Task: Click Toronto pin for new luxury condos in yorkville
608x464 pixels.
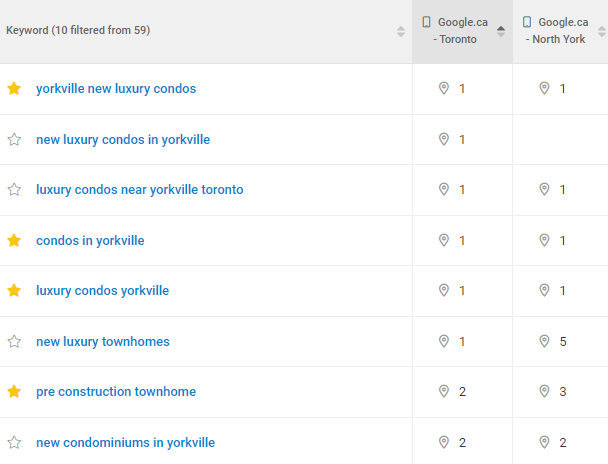Action: 444,139
